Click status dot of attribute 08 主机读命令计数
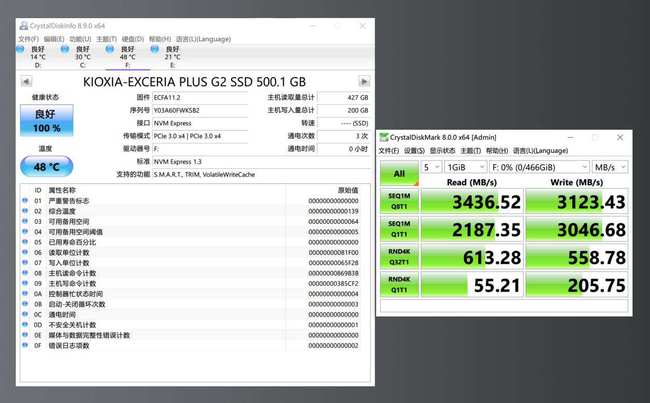 [x=25, y=273]
